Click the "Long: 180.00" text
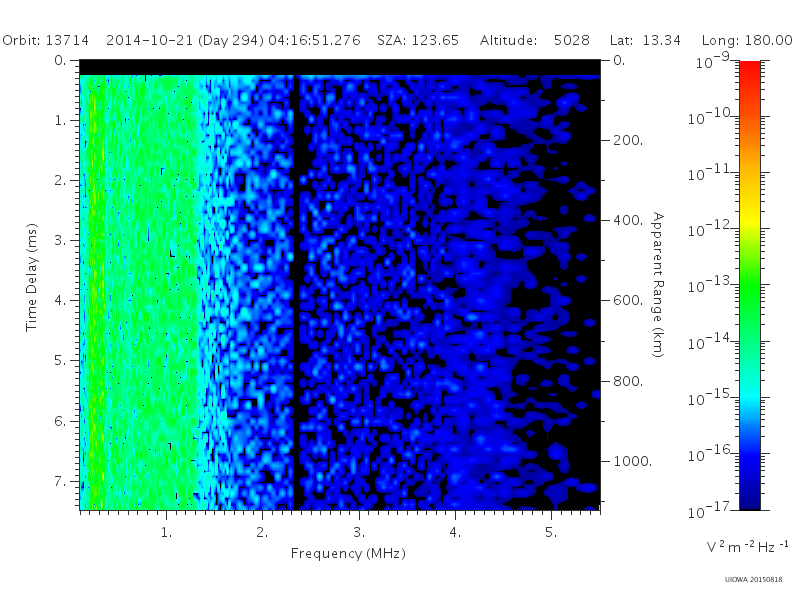Screen dimensions: 800x600 pos(747,40)
